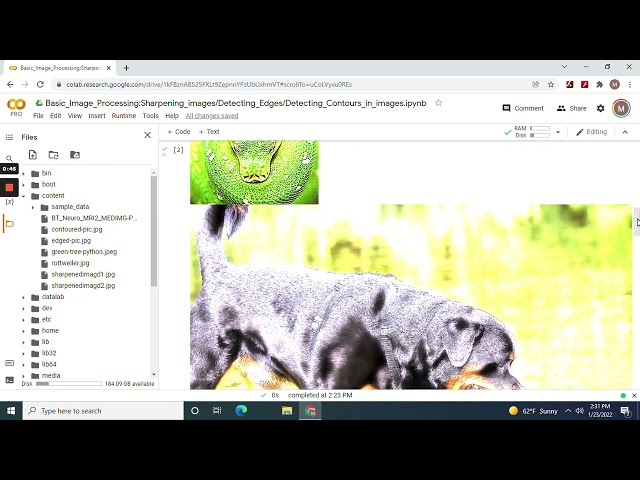The image size is (640, 480).
Task: Select the edged-pic.jpg file
Action: (71, 241)
